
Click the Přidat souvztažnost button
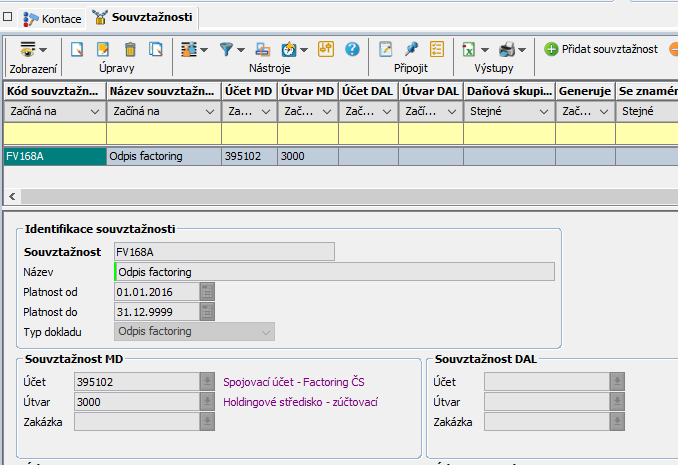pos(601,49)
